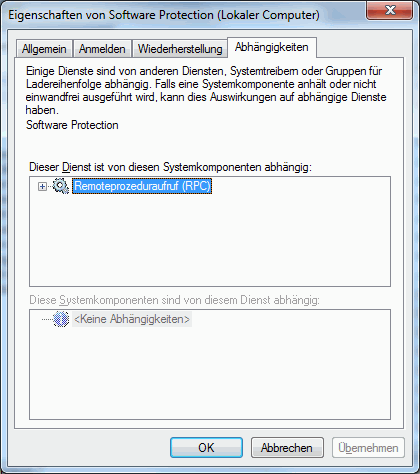Click empty space in lower dependents list
This screenshot has height=474, width=420.
pos(210,373)
